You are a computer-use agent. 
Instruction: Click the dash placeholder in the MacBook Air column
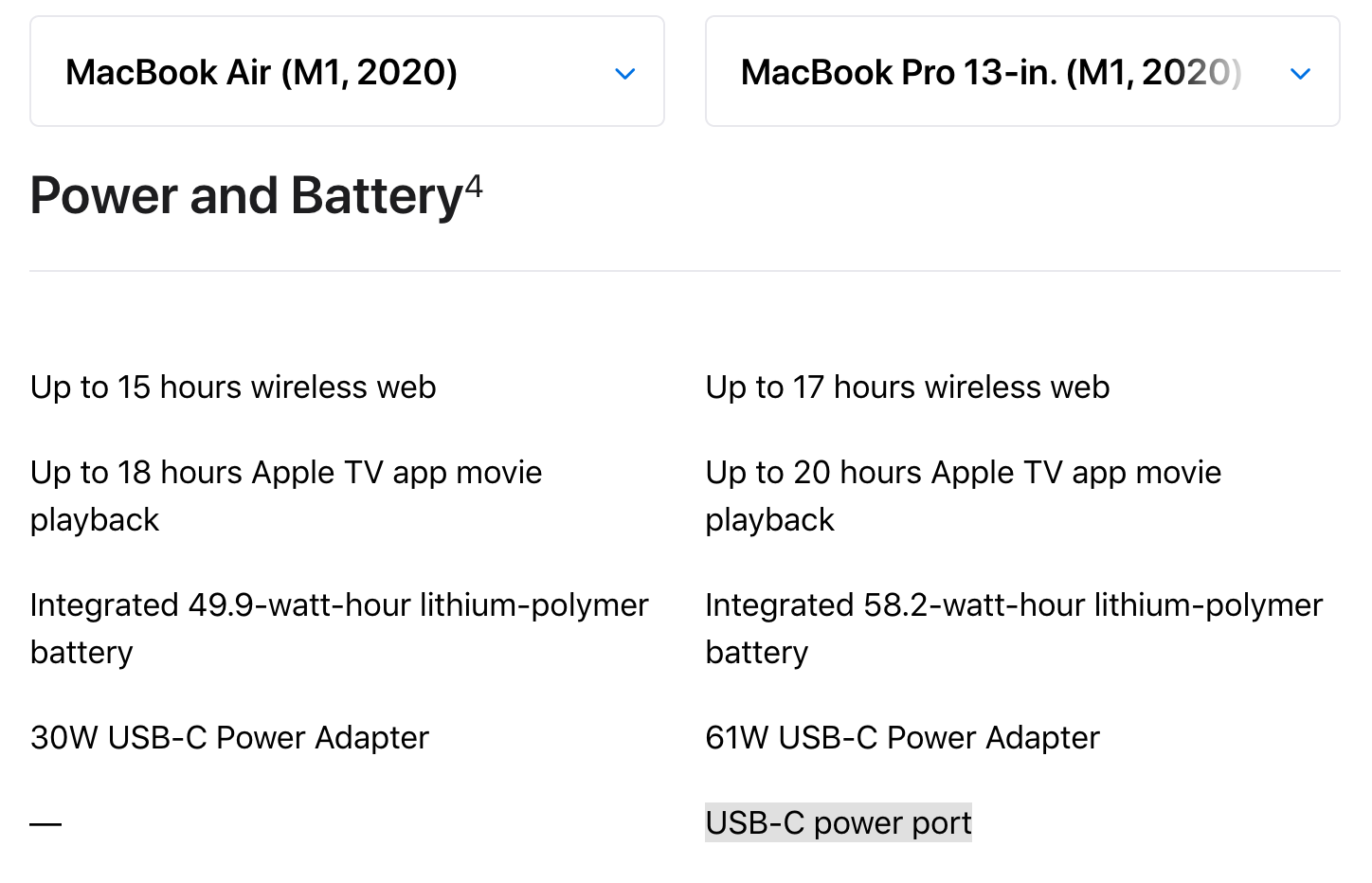tap(45, 823)
